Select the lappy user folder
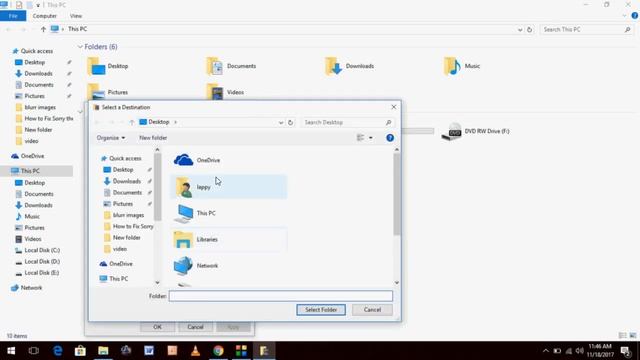 point(229,187)
